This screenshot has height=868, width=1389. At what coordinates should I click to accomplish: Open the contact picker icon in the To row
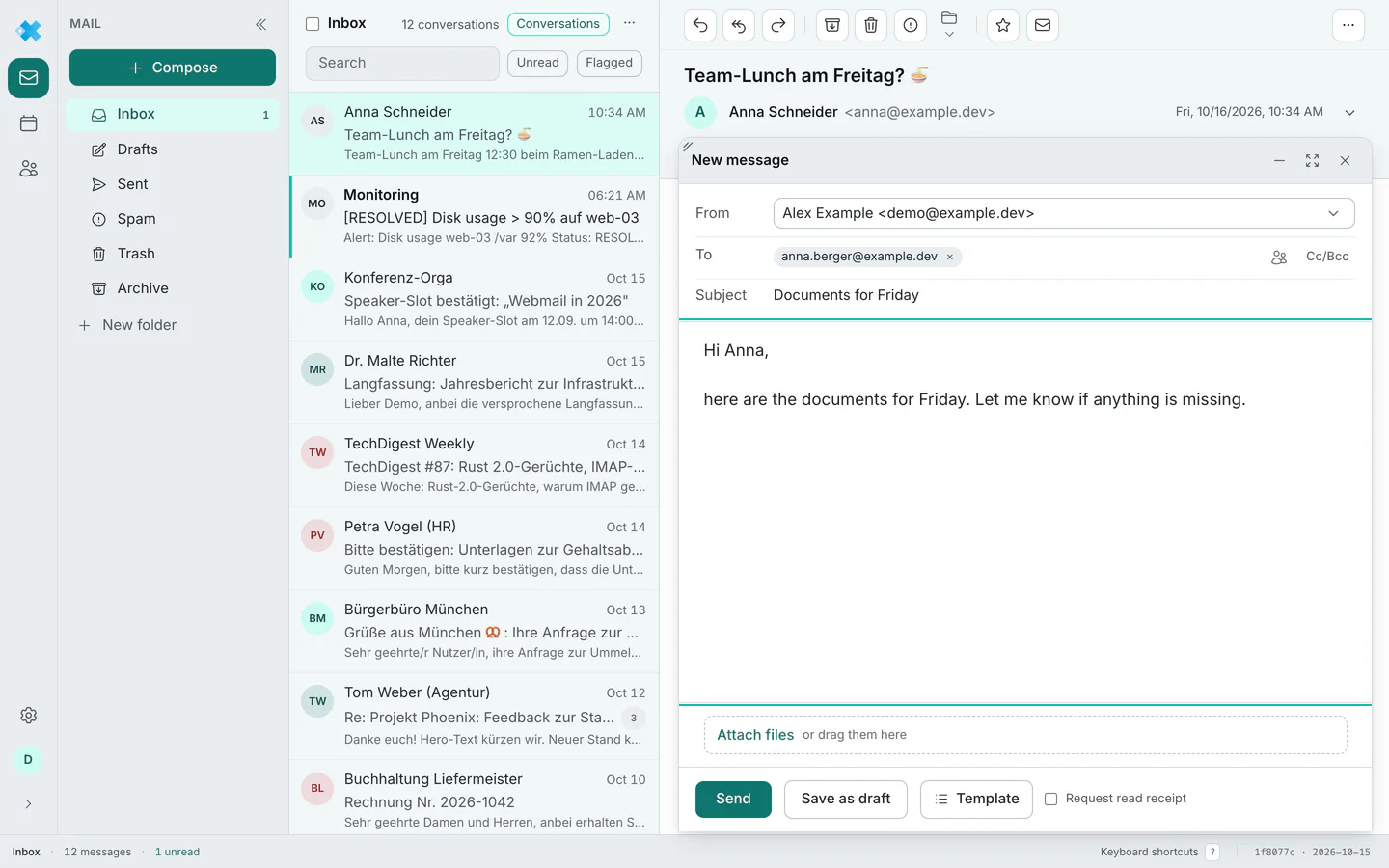point(1279,258)
